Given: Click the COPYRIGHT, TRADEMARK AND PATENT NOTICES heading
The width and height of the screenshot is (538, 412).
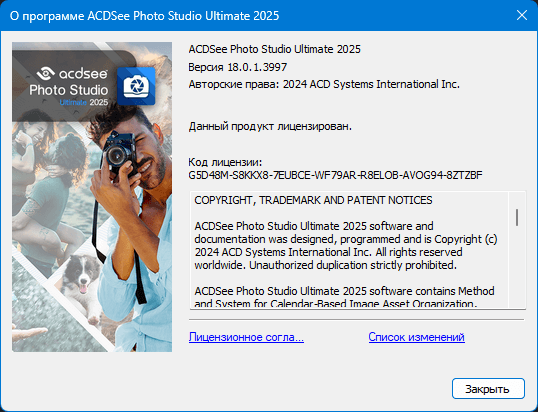Looking at the screenshot, I should [x=313, y=200].
